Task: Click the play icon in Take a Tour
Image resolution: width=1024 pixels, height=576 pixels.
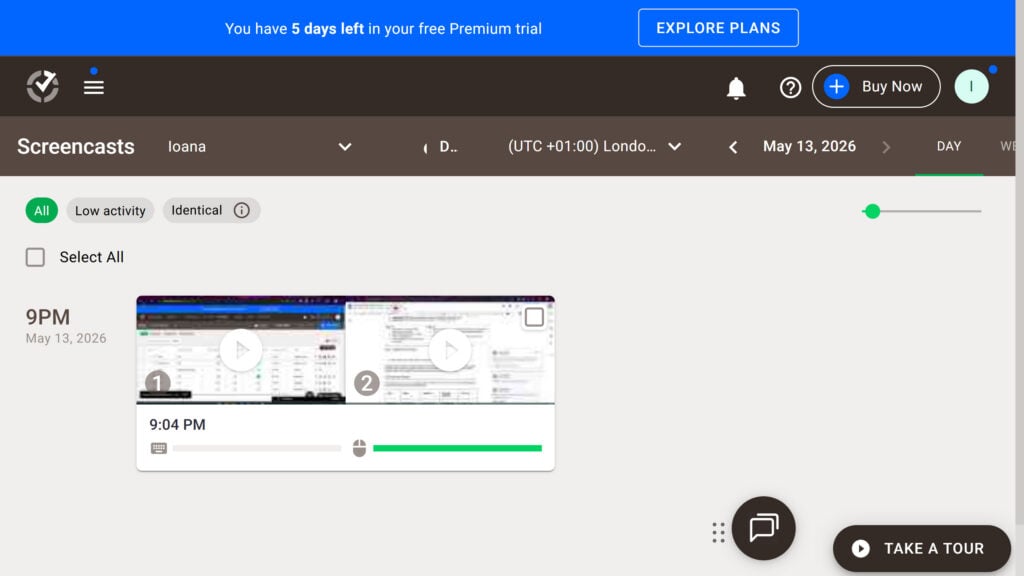Action: pos(861,549)
